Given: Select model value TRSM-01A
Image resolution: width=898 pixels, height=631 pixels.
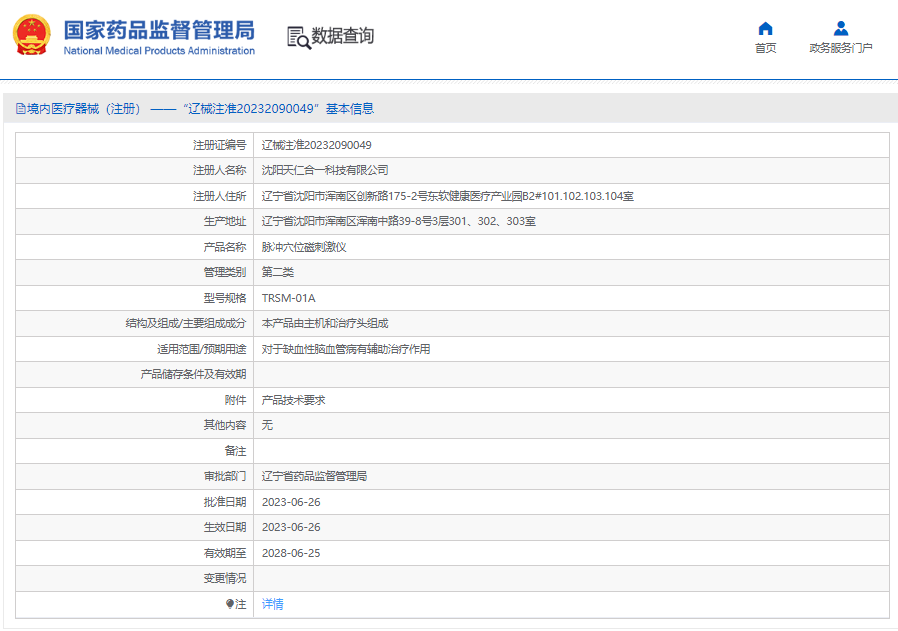Looking at the screenshot, I should click(x=289, y=298).
